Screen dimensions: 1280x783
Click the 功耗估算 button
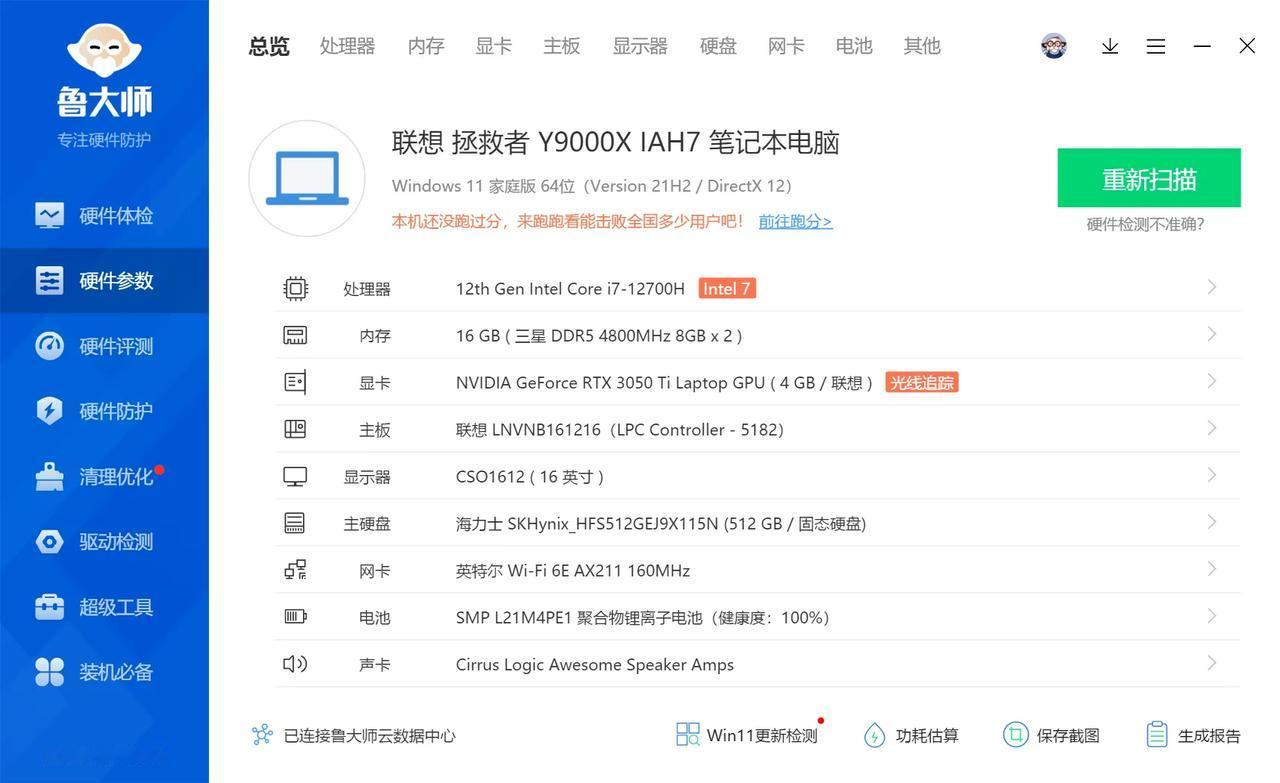coord(912,735)
